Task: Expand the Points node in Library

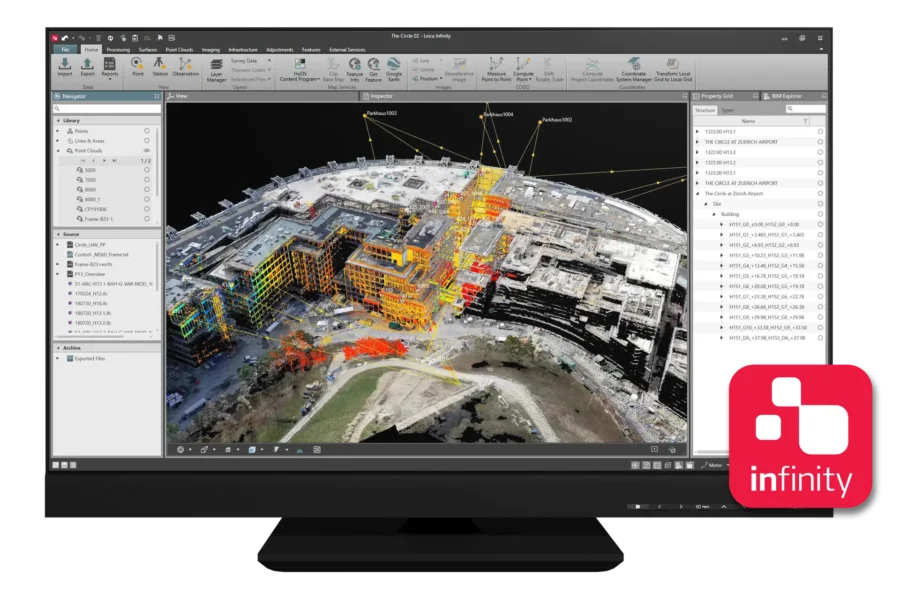Action: (57, 131)
